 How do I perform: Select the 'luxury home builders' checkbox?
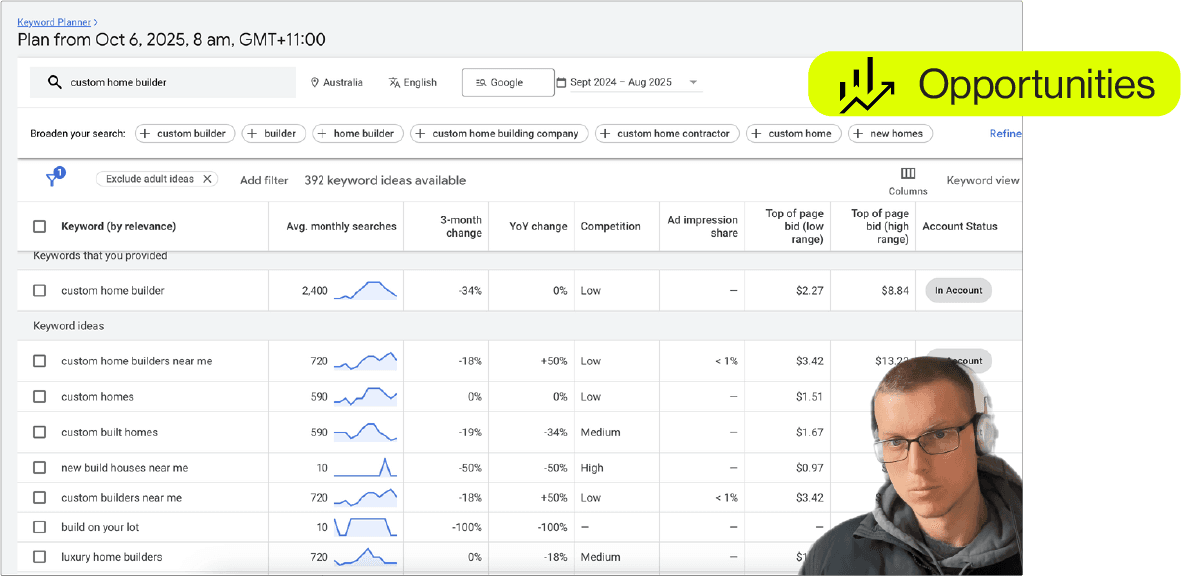pos(40,557)
